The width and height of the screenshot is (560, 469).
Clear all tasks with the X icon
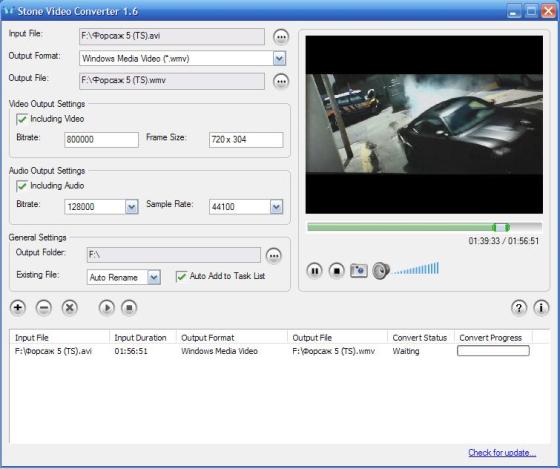70,308
